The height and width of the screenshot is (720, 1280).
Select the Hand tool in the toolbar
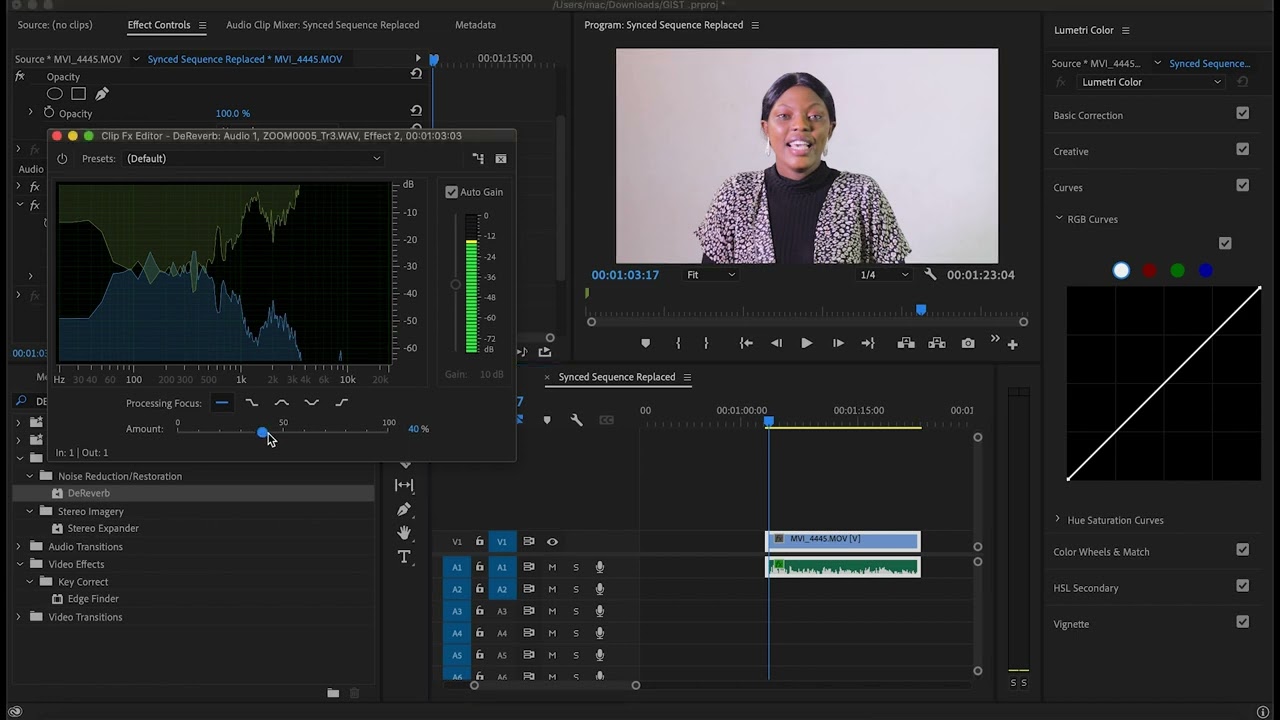coord(404,533)
